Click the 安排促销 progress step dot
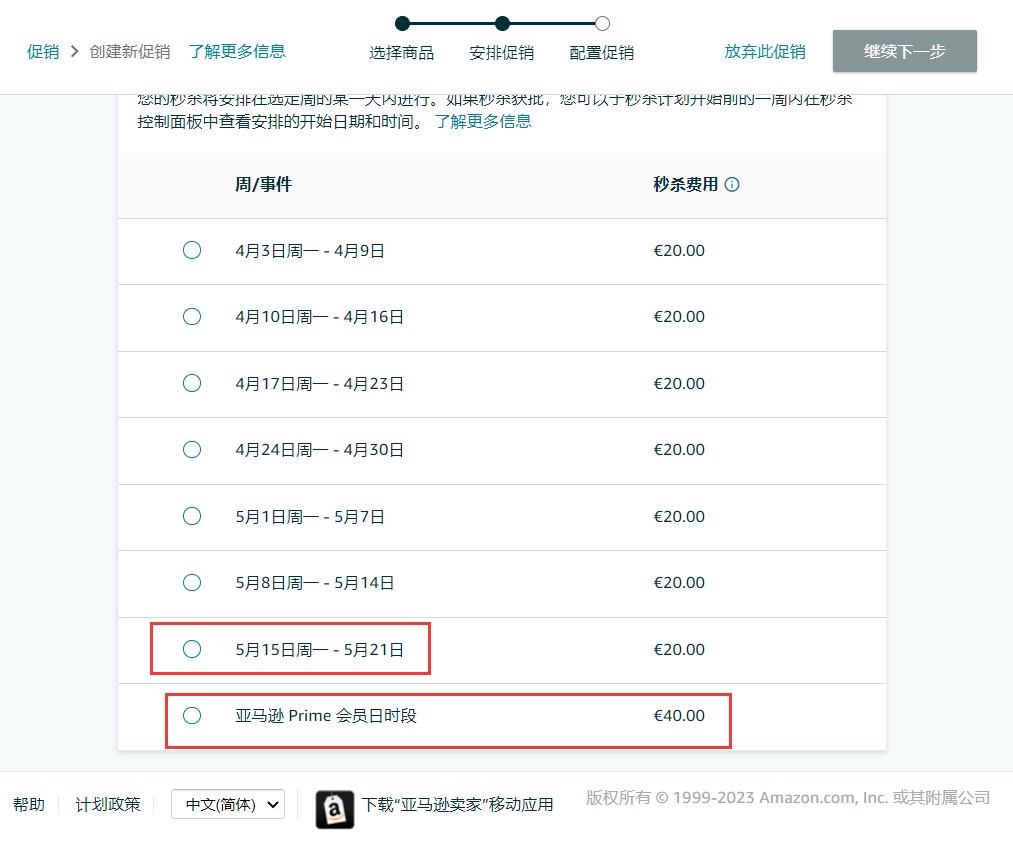Image resolution: width=1013 pixels, height=849 pixels. coord(503,24)
